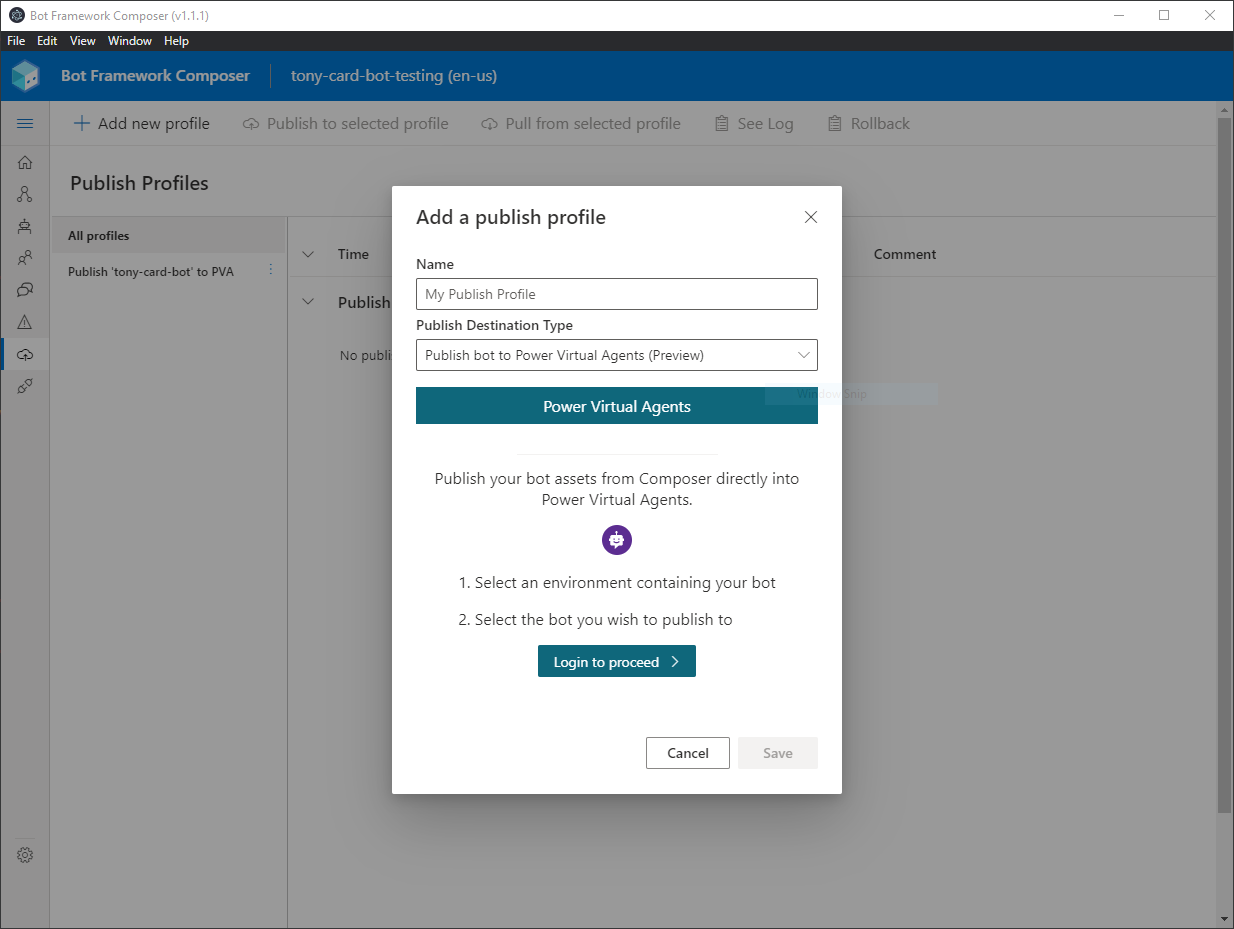Open Notifications warning icon
The width and height of the screenshot is (1234, 929).
click(x=25, y=322)
